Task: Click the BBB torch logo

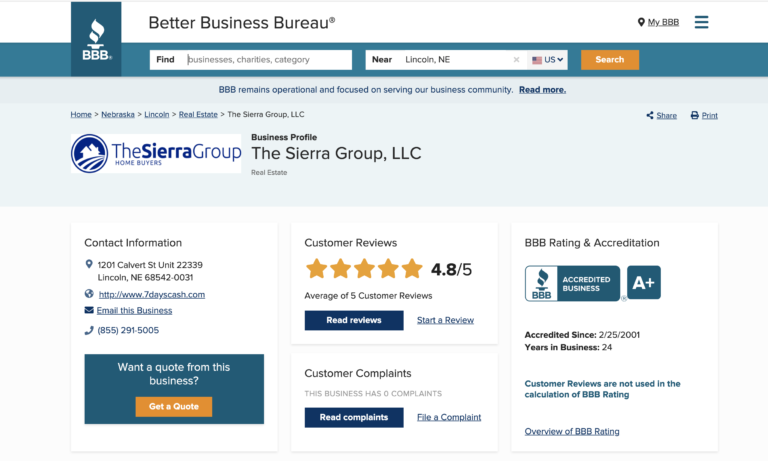Action: click(96, 40)
